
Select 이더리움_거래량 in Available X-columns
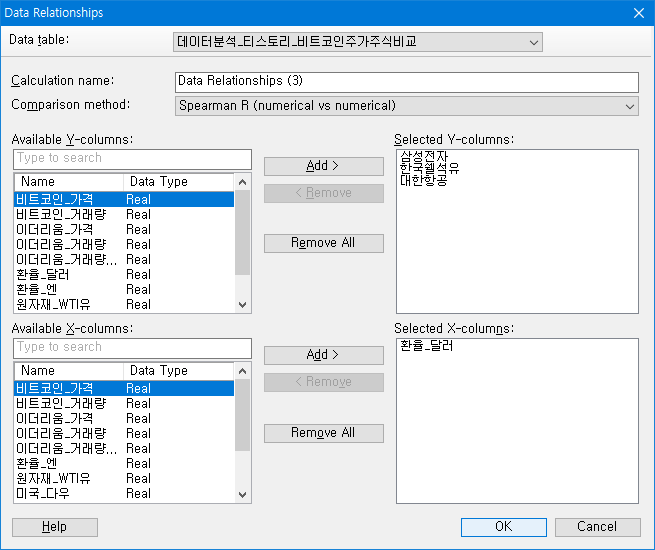click(124, 434)
